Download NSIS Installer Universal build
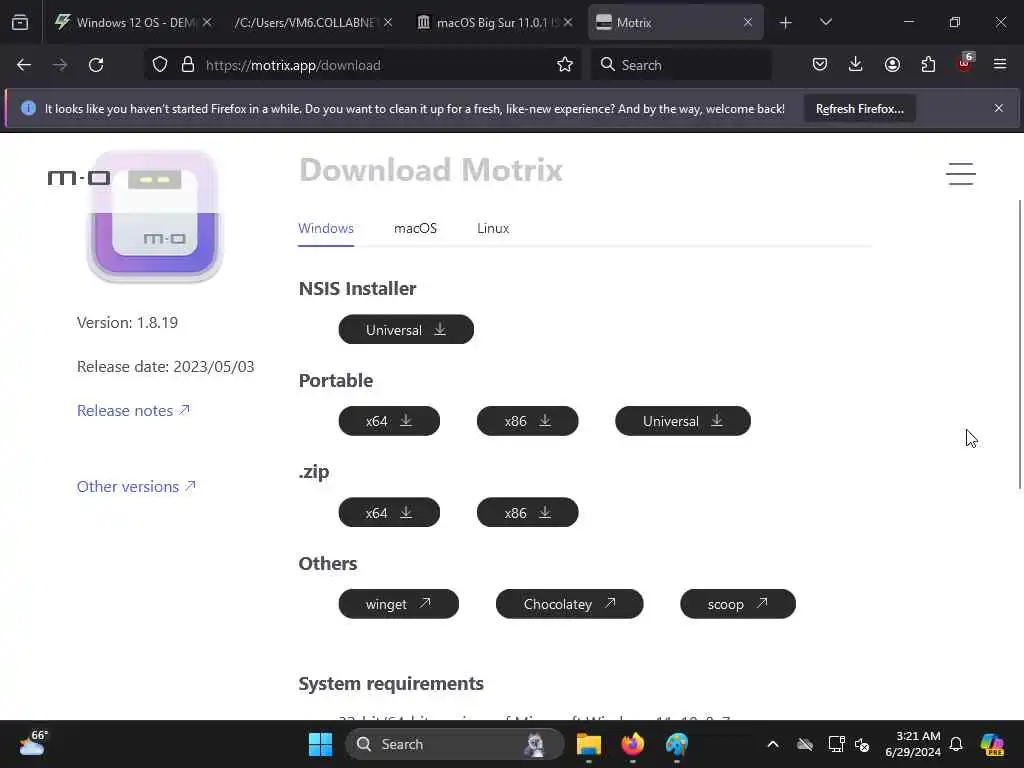The width and height of the screenshot is (1024, 768). [406, 330]
